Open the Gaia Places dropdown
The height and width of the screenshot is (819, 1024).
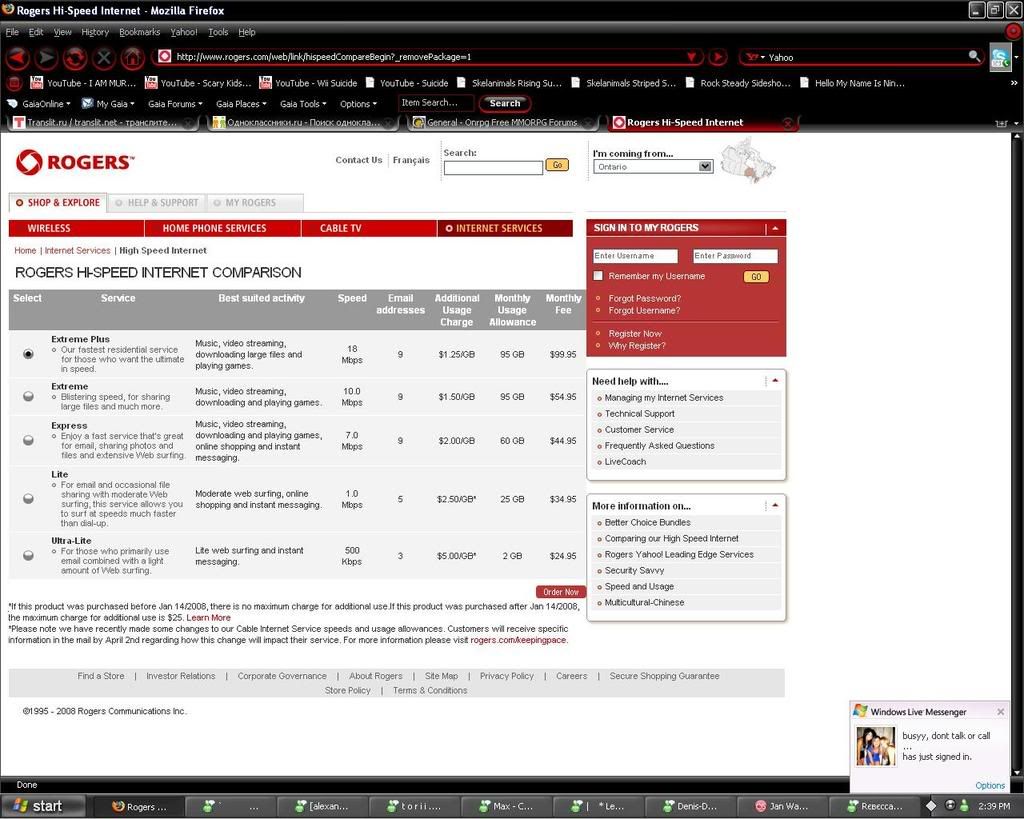tap(241, 104)
